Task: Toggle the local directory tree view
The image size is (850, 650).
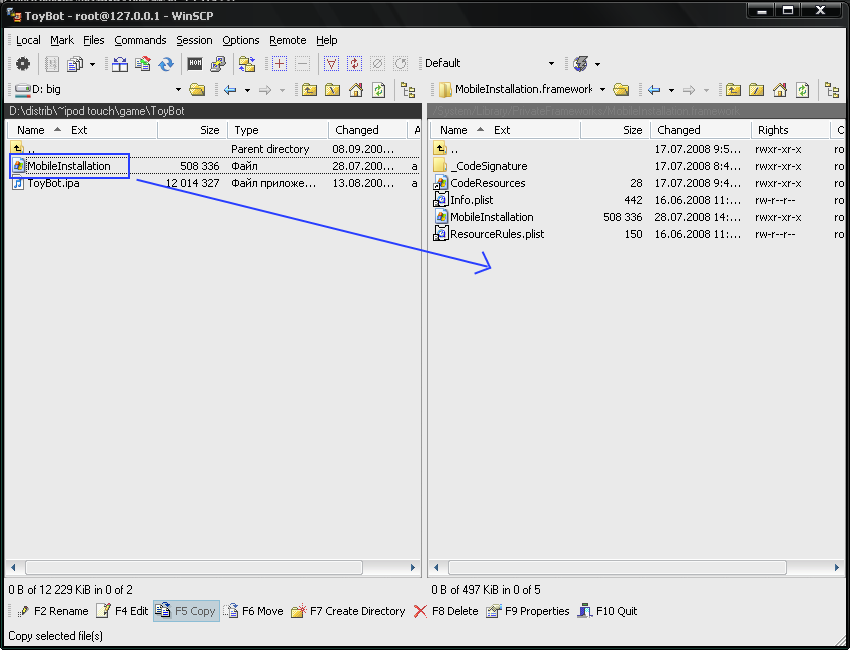Action: coord(408,90)
